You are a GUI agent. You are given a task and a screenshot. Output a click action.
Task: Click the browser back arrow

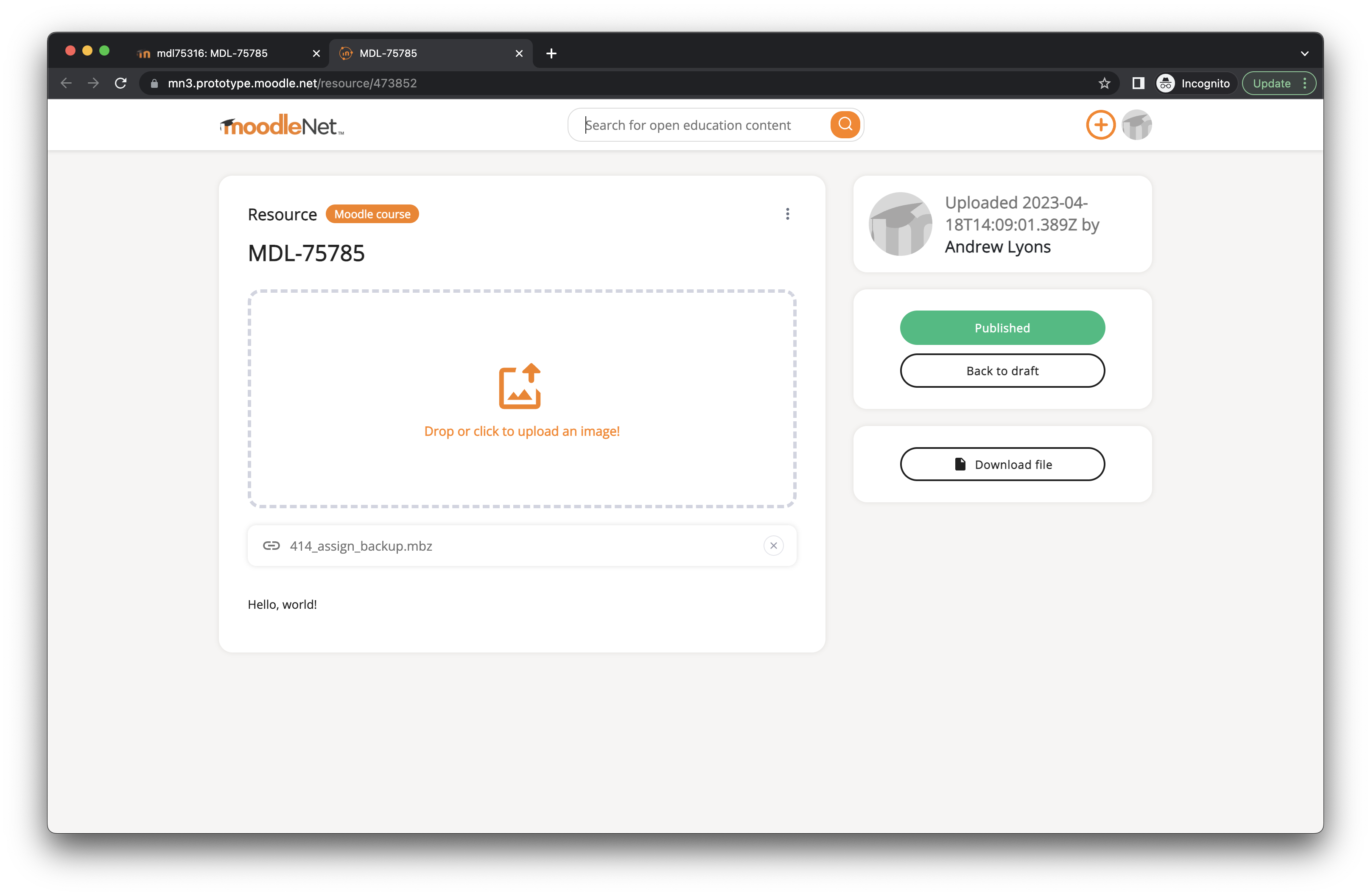(x=66, y=83)
